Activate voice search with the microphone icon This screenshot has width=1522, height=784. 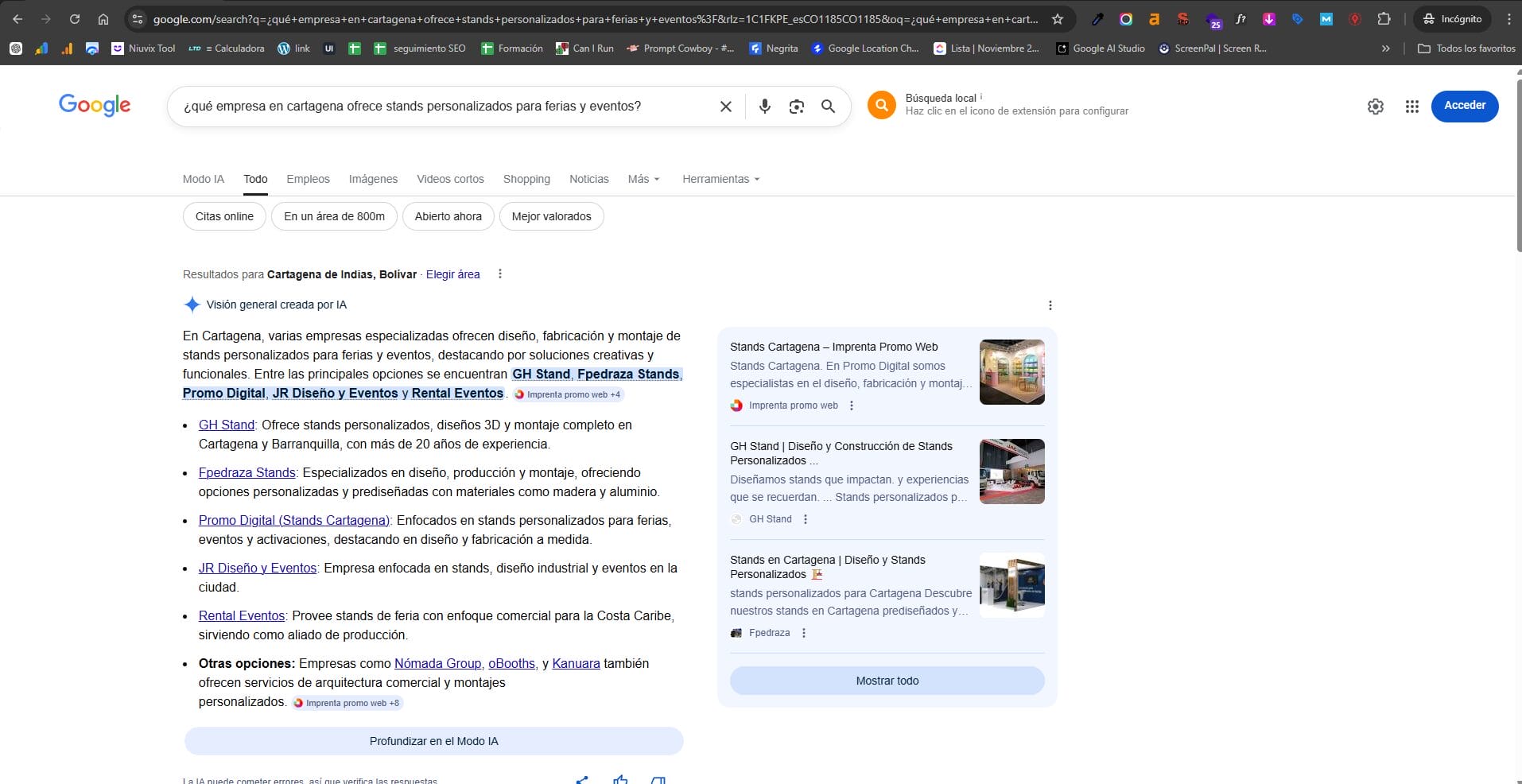point(764,106)
